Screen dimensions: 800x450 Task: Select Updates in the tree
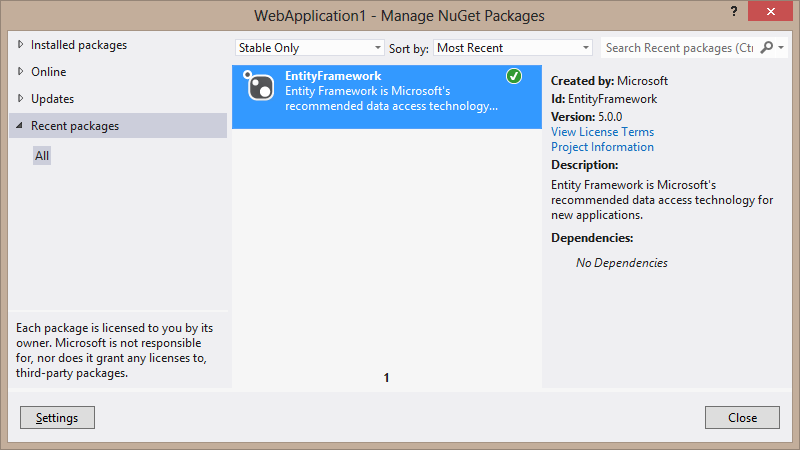click(53, 99)
